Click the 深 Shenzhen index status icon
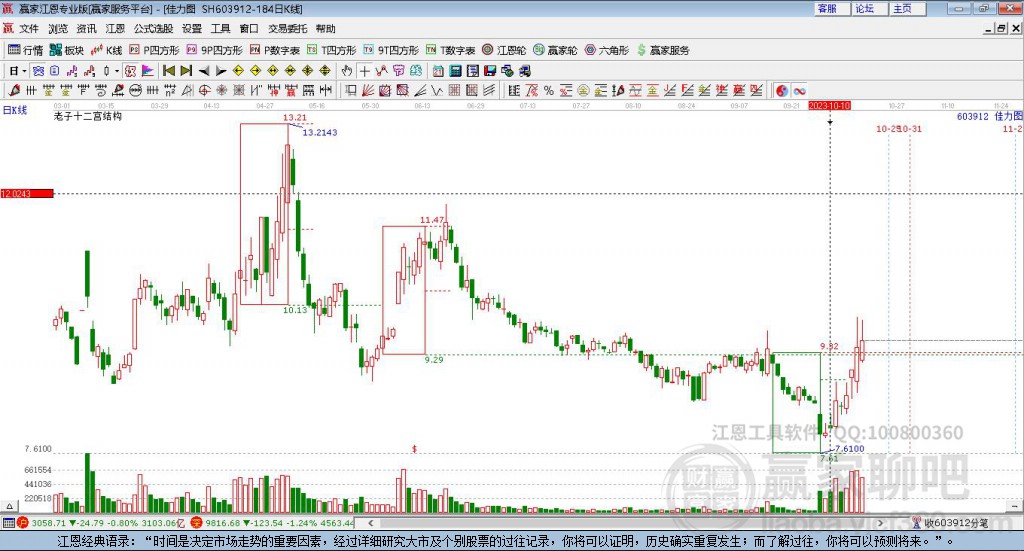This screenshot has height=551, width=1024. (196, 522)
